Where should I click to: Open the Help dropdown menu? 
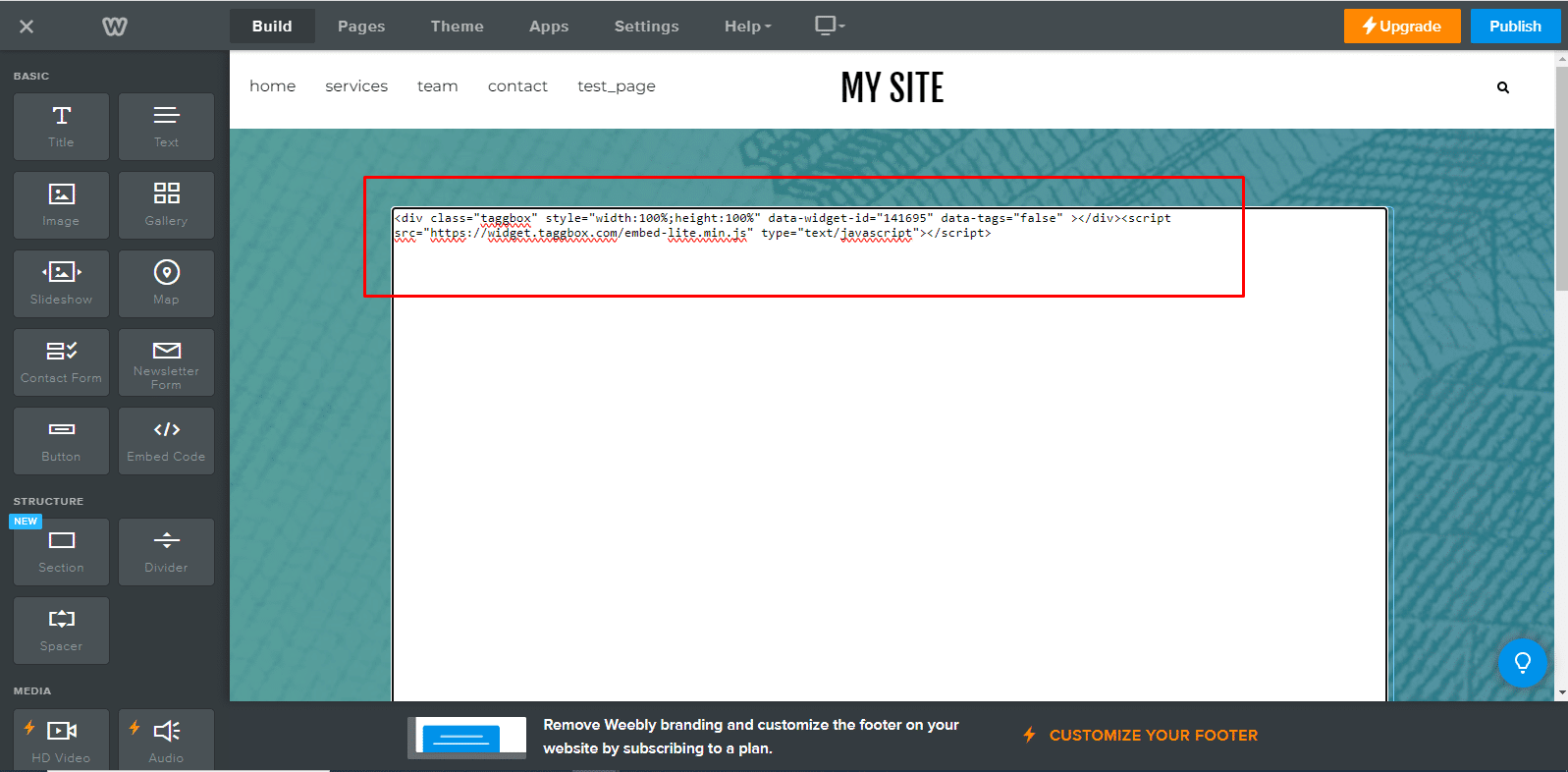click(x=747, y=27)
